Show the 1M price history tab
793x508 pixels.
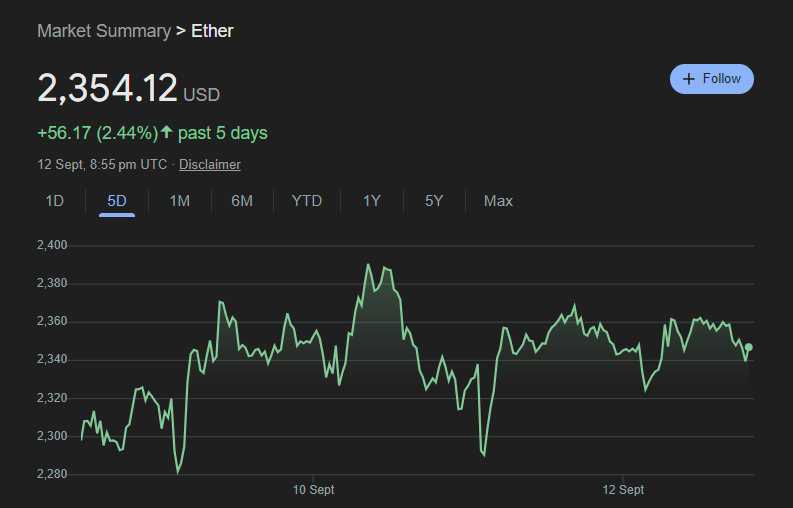(x=180, y=201)
